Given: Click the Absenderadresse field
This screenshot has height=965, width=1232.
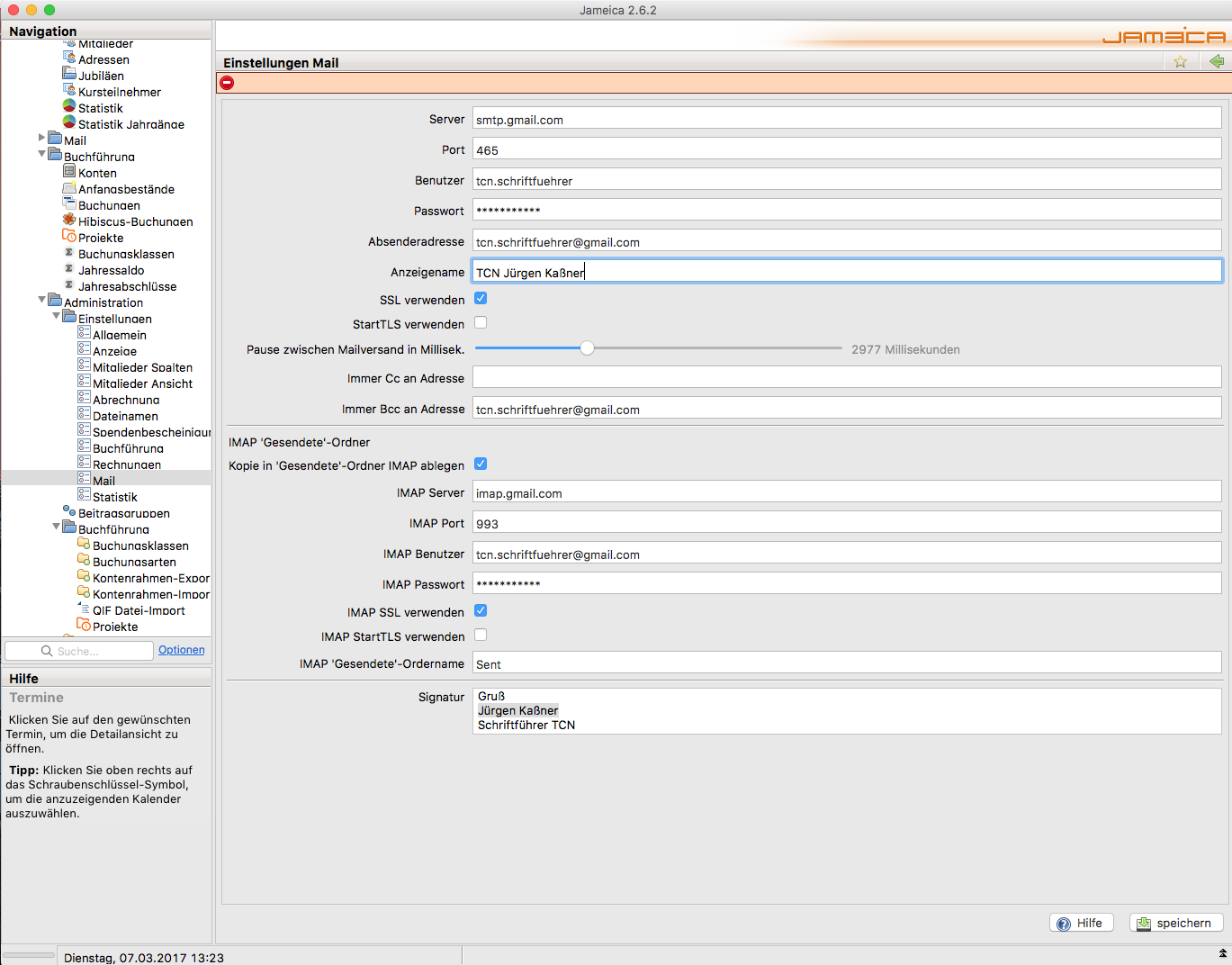Looking at the screenshot, I should [847, 241].
